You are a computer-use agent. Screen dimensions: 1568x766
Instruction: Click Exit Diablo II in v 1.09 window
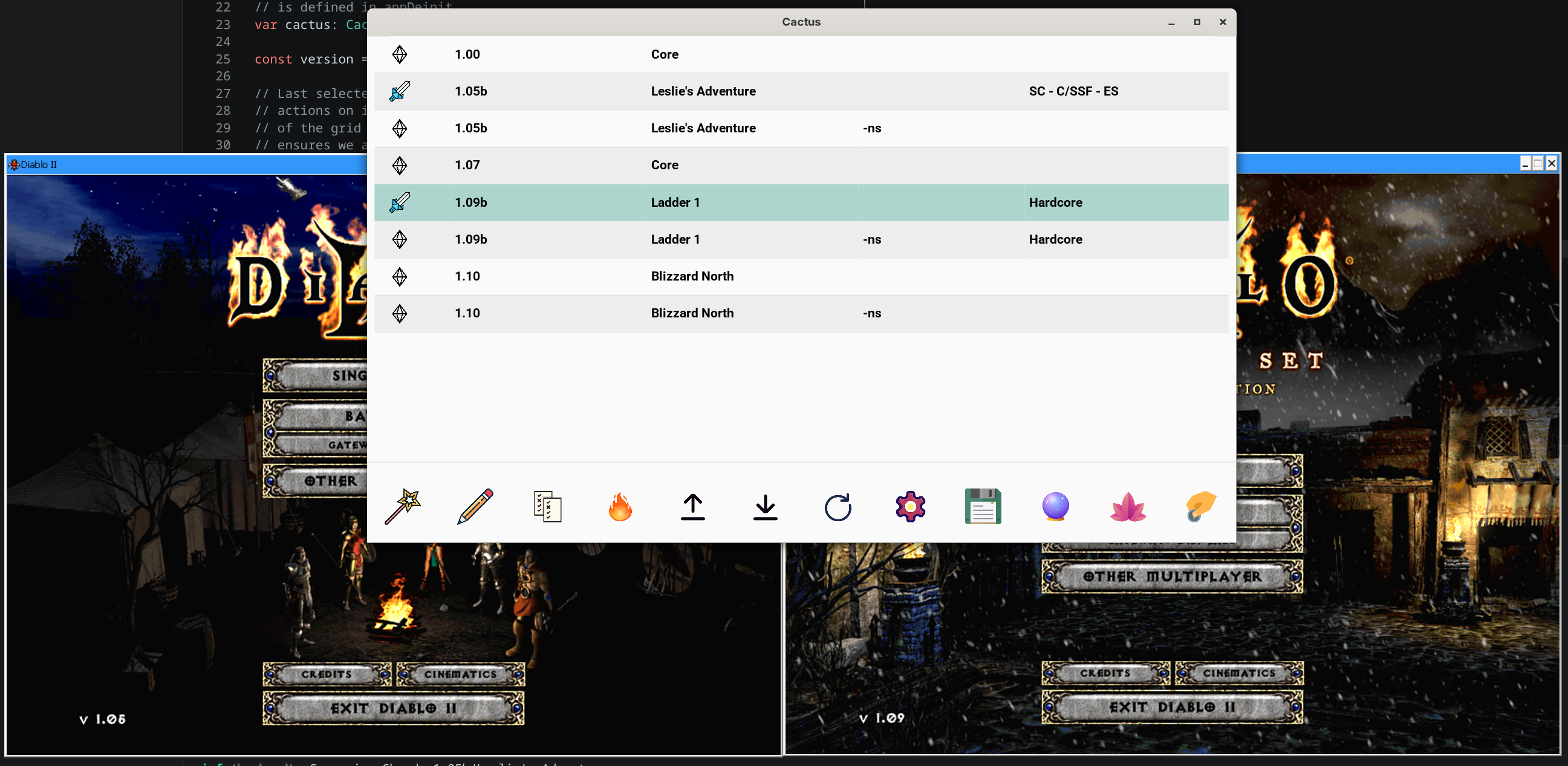1172,707
